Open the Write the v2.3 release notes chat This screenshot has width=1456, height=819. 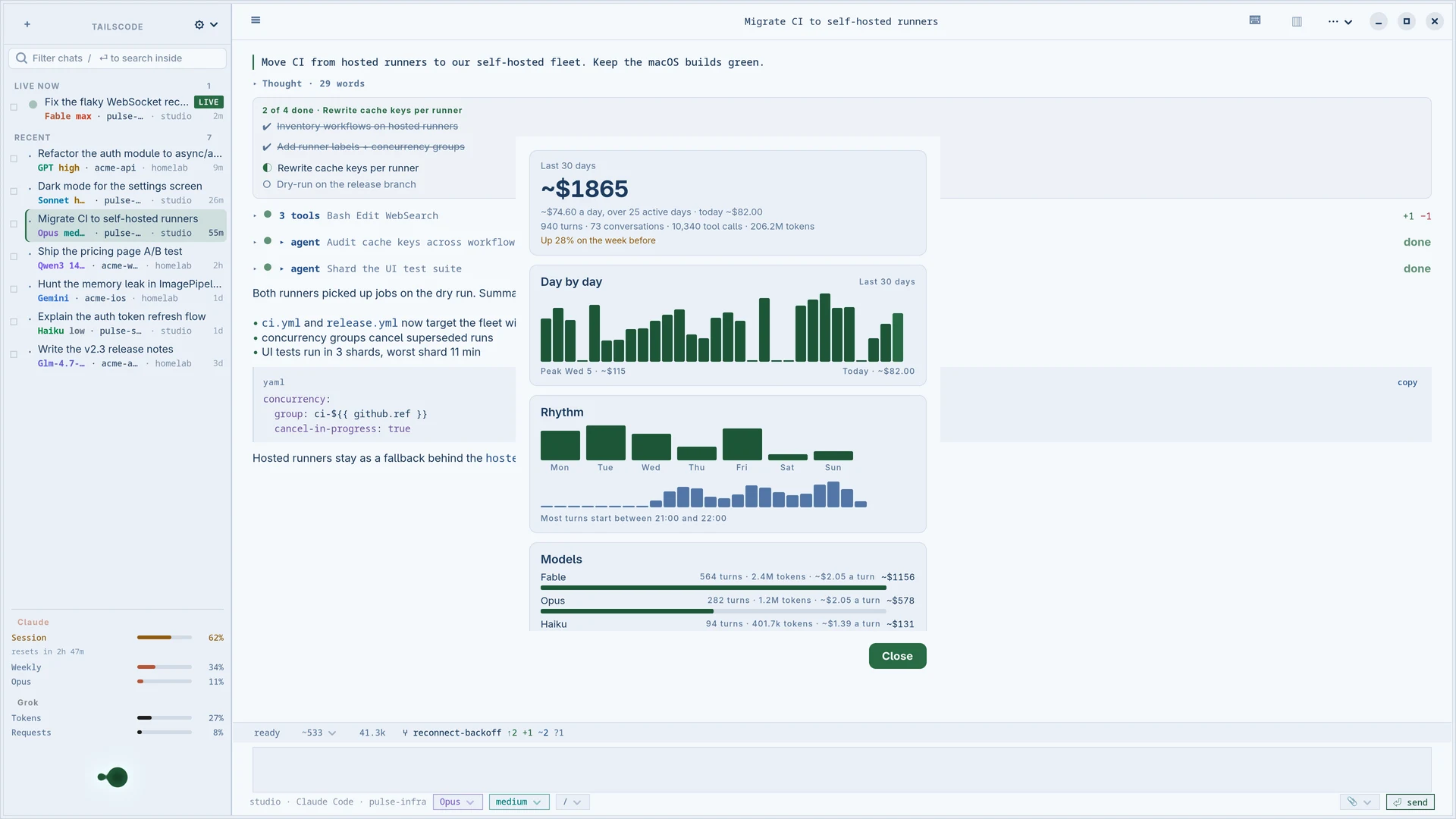pos(127,356)
